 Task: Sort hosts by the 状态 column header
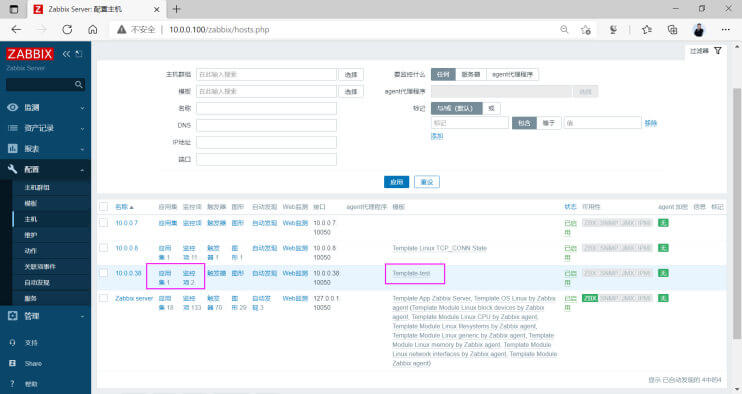coord(570,207)
